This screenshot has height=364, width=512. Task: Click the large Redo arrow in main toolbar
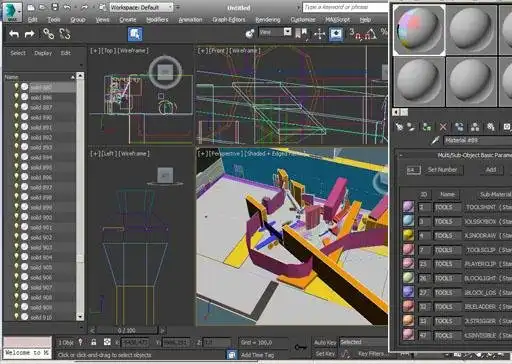tap(29, 34)
